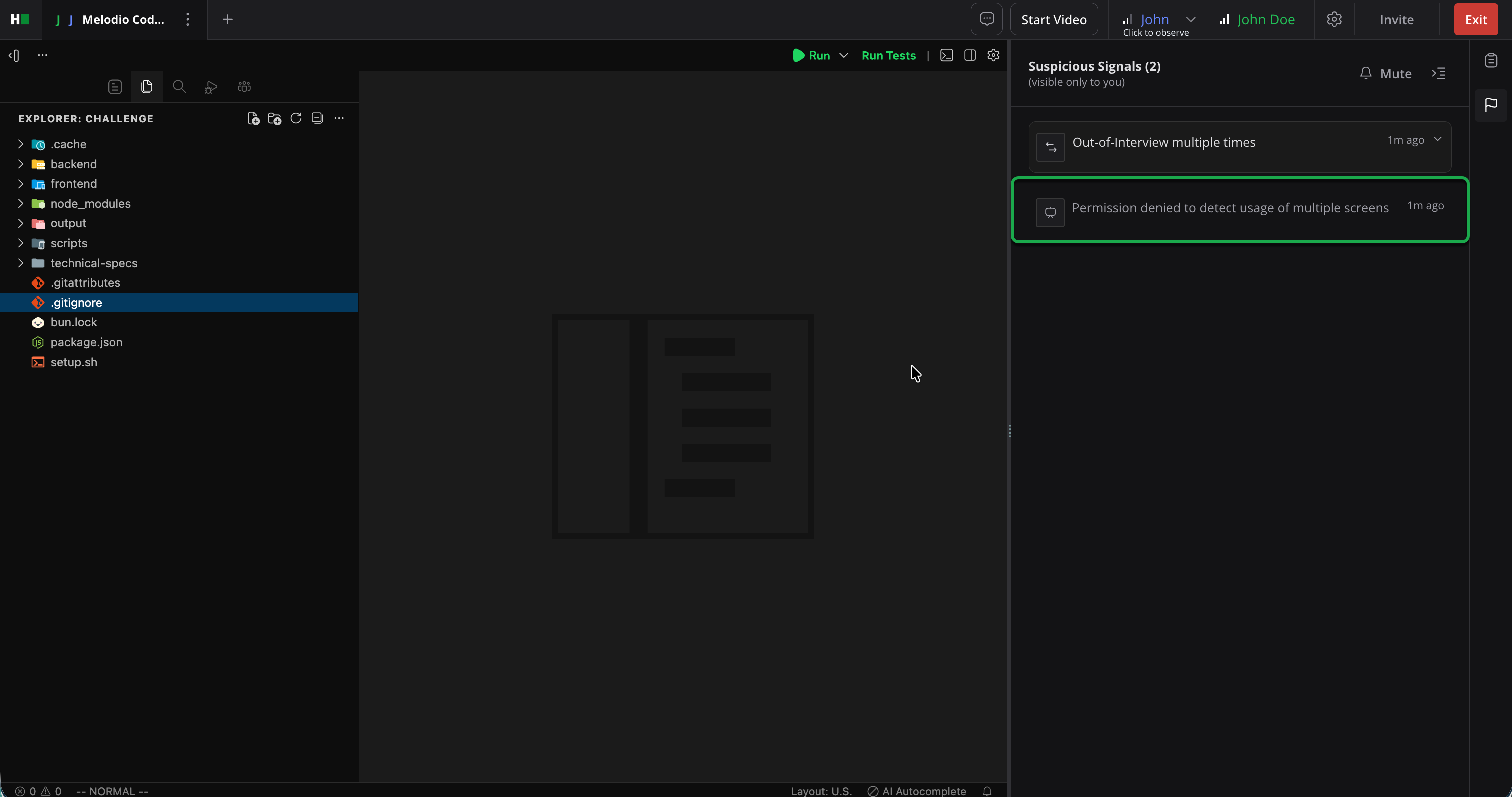The height and width of the screenshot is (797, 1512).
Task: Open the chat messages icon
Action: (987, 19)
